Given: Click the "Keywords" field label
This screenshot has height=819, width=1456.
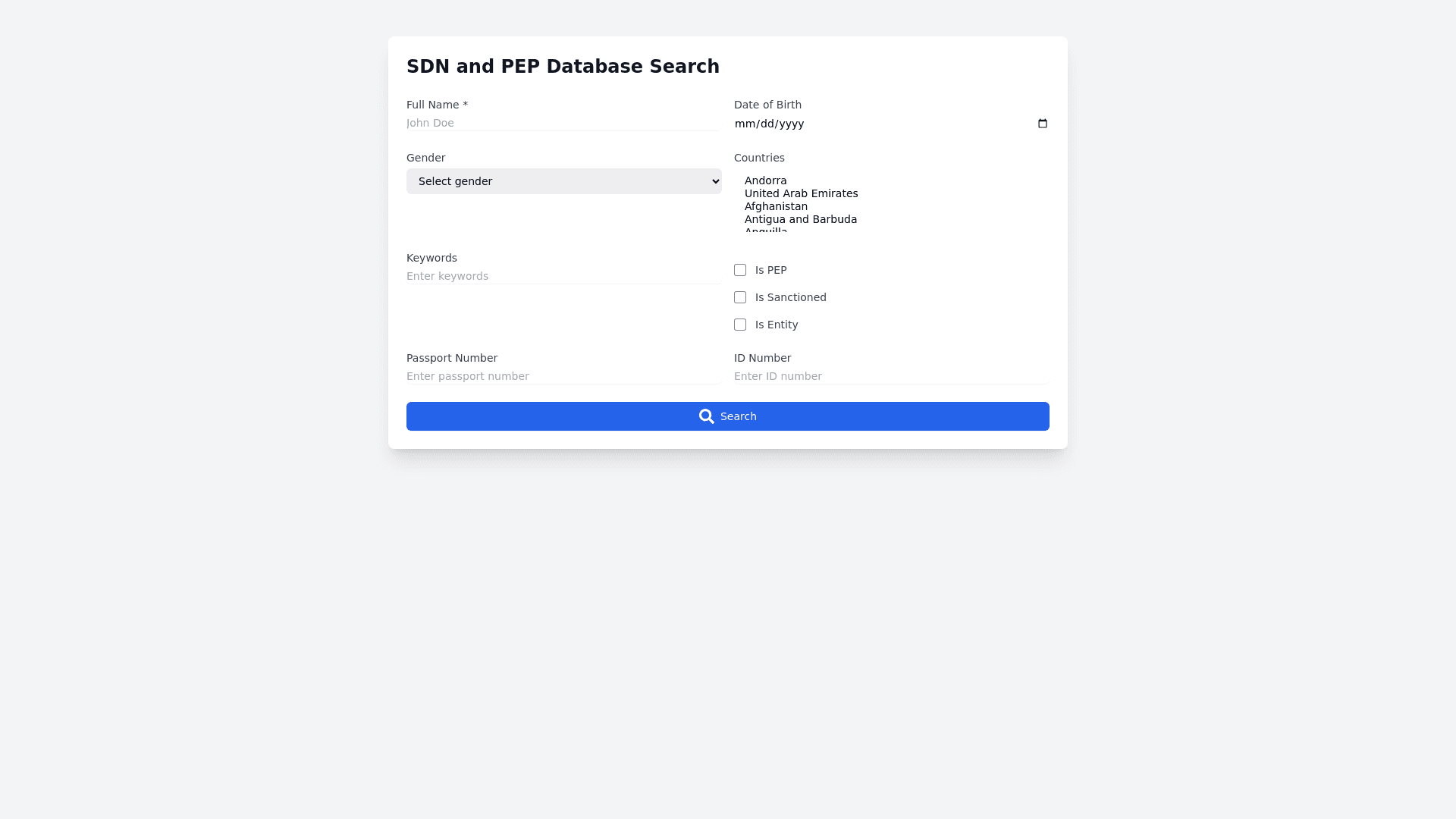Looking at the screenshot, I should 431,258.
